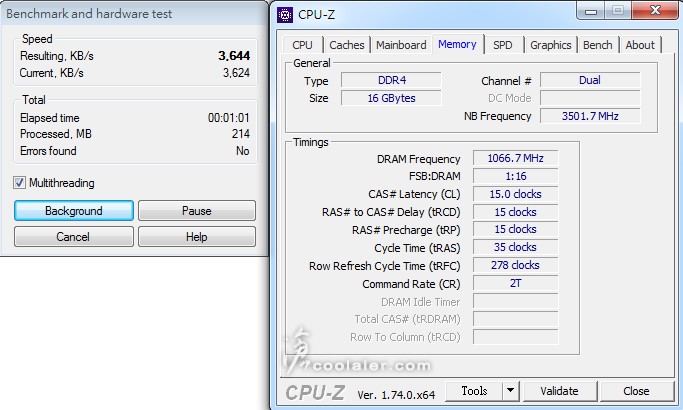Click the Tools button in CPU-Z
This screenshot has width=683, height=410.
pyautogui.click(x=474, y=391)
